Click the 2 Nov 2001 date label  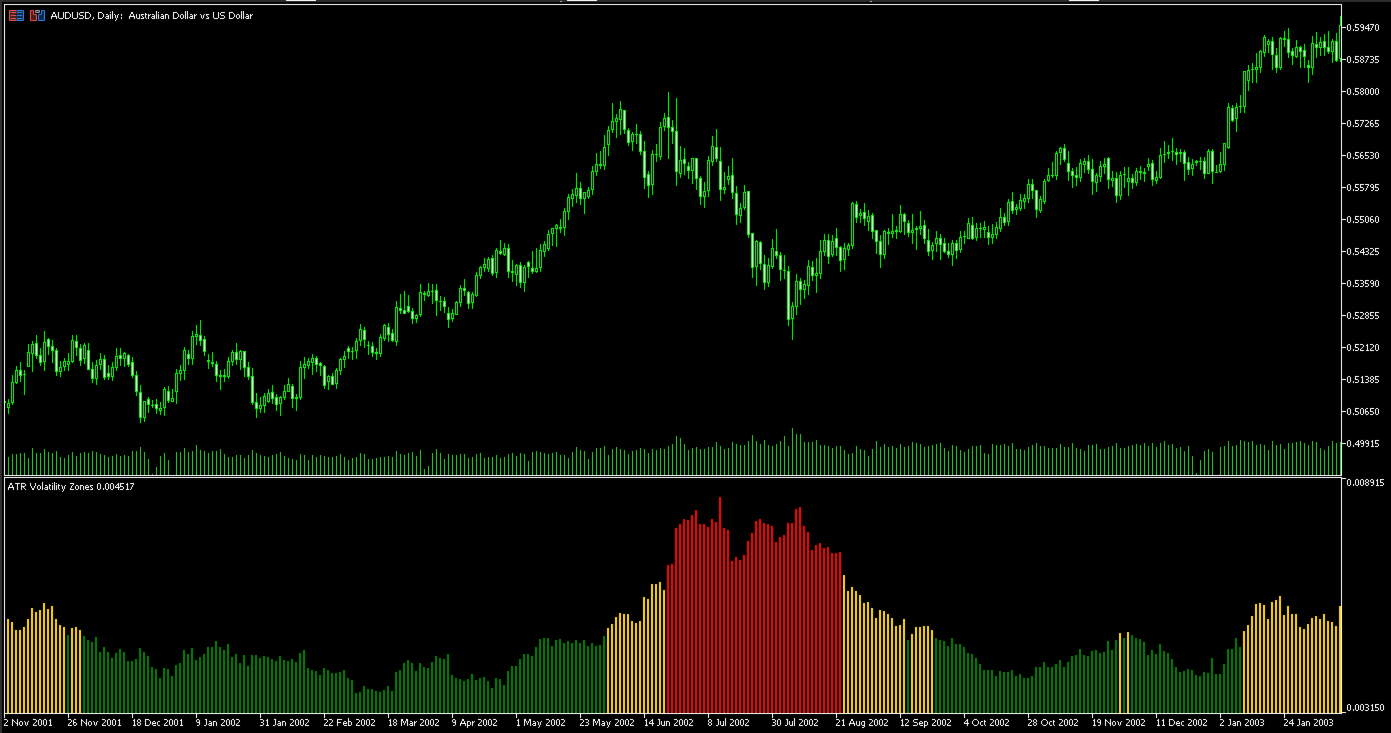coord(29,722)
